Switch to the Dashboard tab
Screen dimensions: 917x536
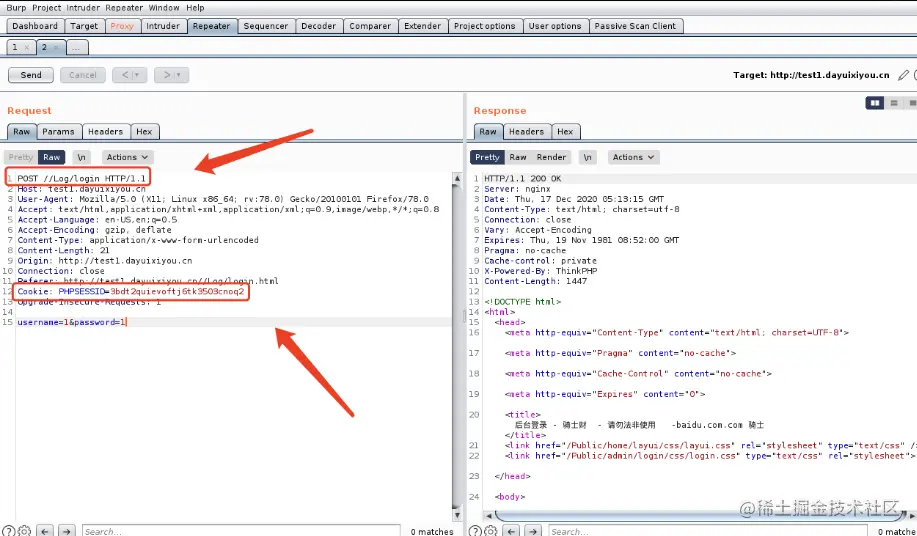pos(35,26)
